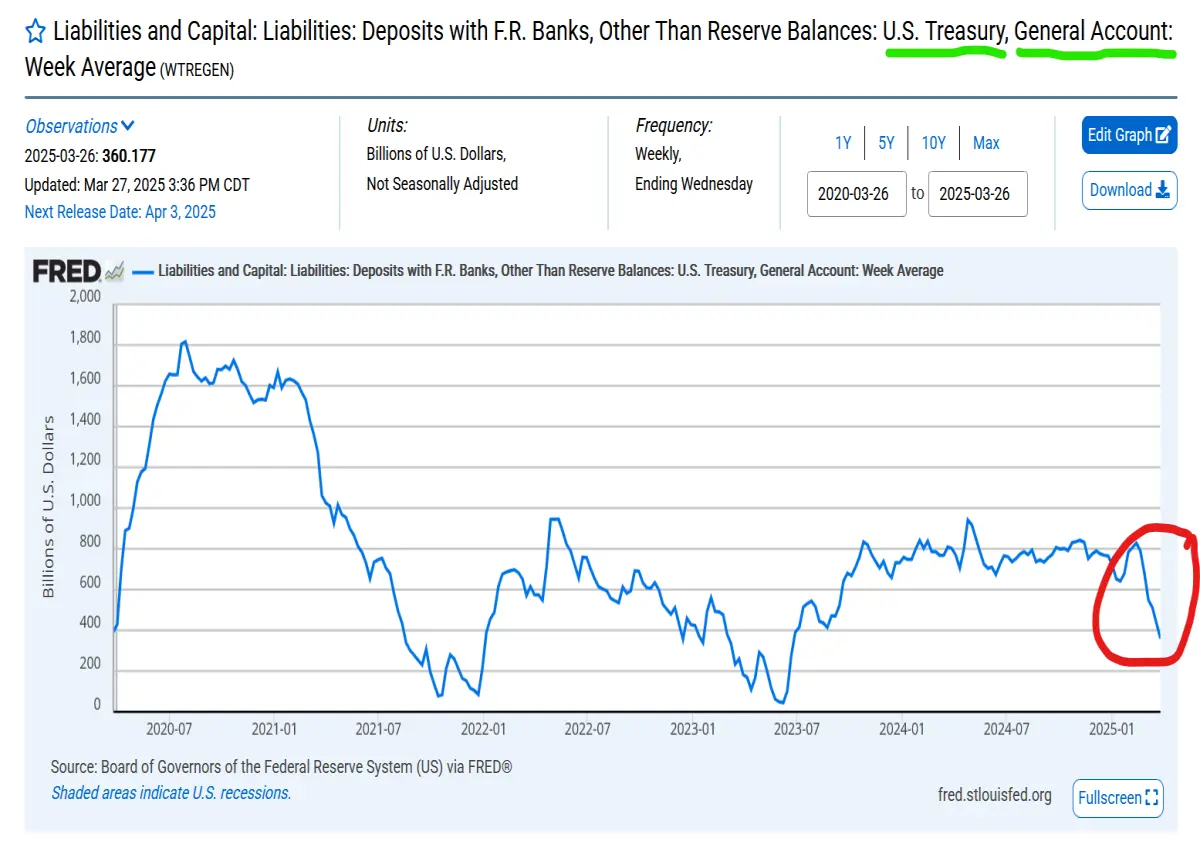Open the Fullscreen chart view
This screenshot has height=843, width=1200.
(1118, 798)
